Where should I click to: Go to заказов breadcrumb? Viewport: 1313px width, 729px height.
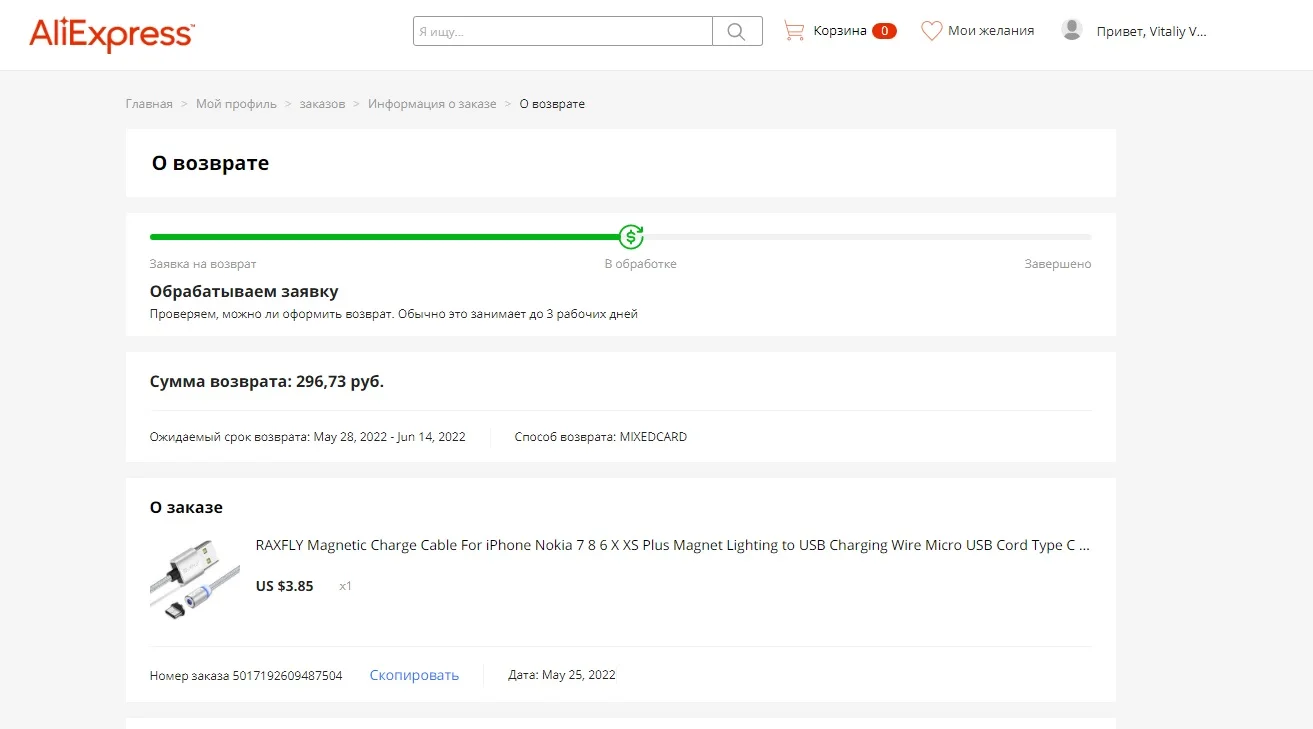[x=322, y=104]
